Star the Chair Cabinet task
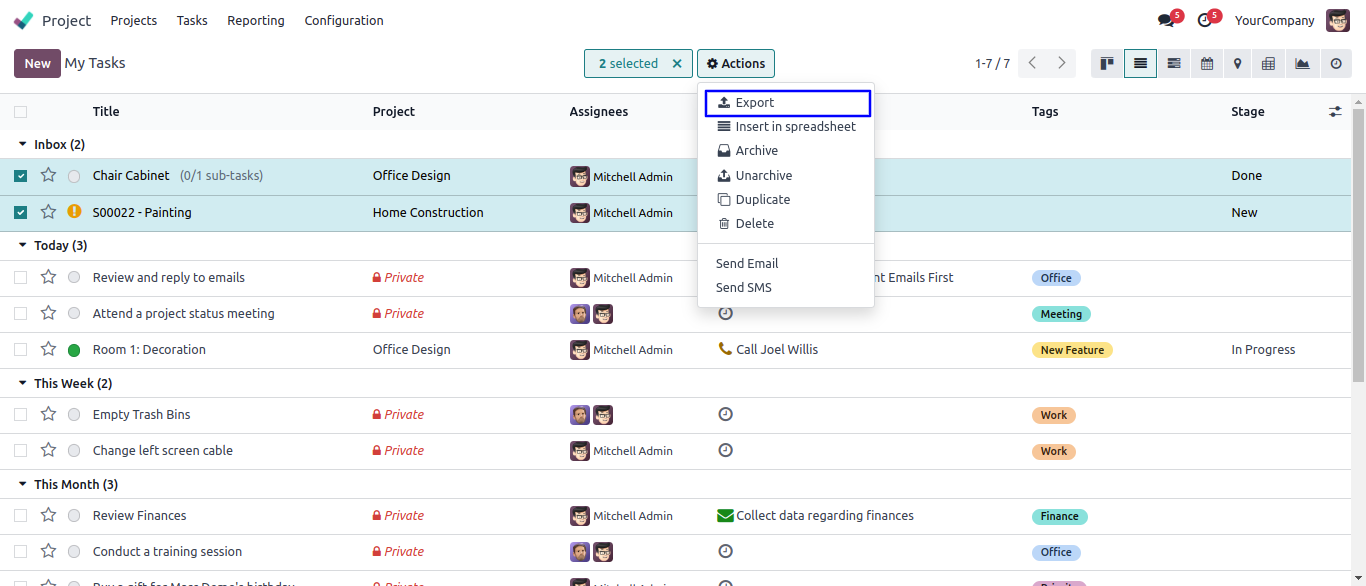This screenshot has width=1366, height=586. point(48,176)
